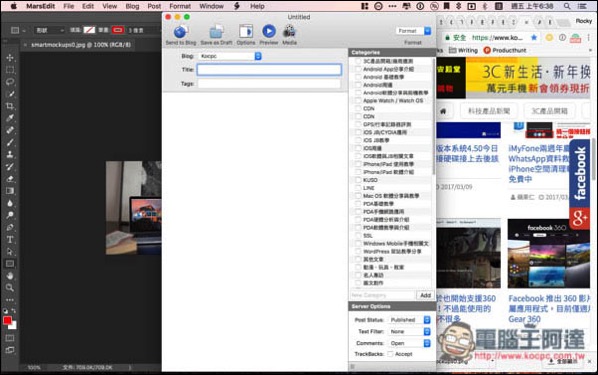Select the Hand tool in Photoshop

pyautogui.click(x=10, y=275)
